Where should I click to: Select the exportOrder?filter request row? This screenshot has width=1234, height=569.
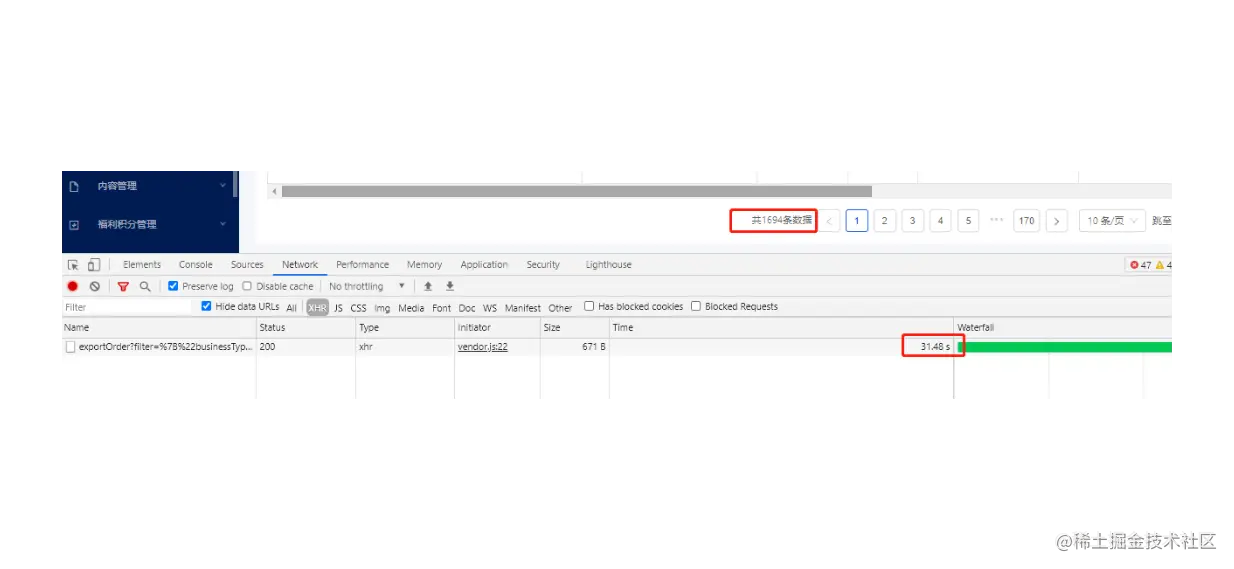point(616,347)
